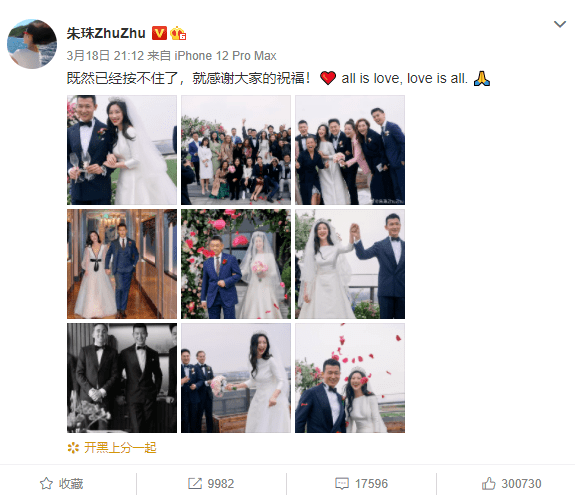Favorite the post with the star icon
The image size is (575, 500).
(x=46, y=483)
